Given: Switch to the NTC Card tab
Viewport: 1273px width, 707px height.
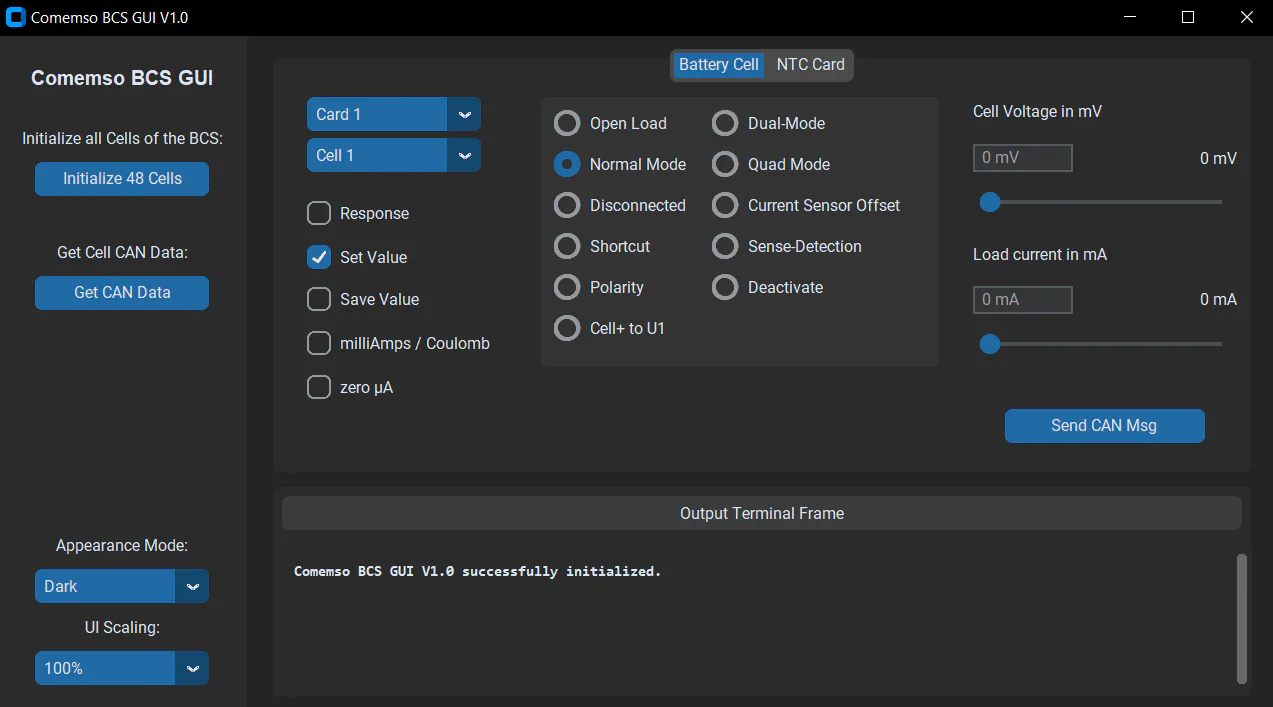Looking at the screenshot, I should tap(810, 64).
